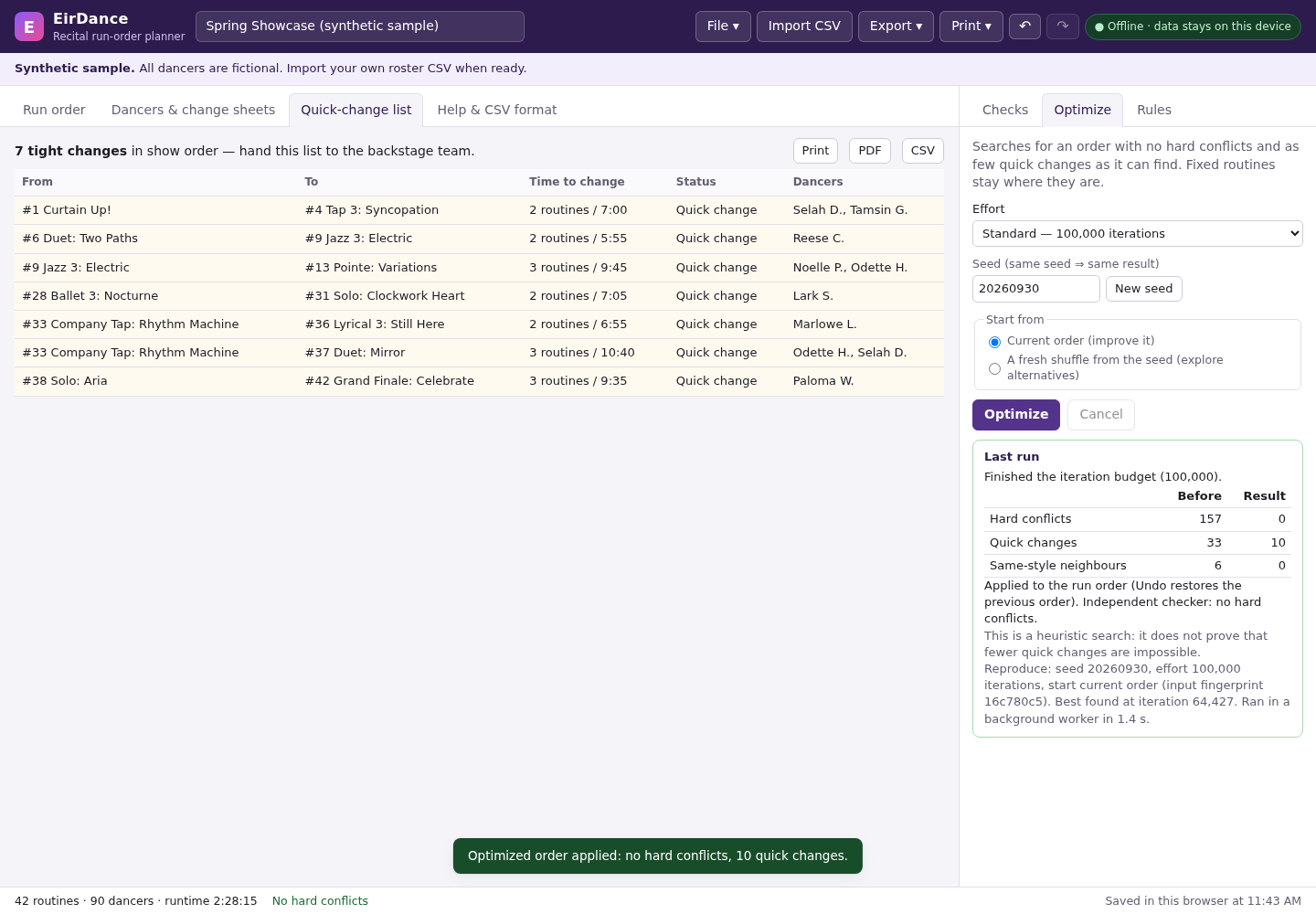Expand the header Print menu

(971, 27)
